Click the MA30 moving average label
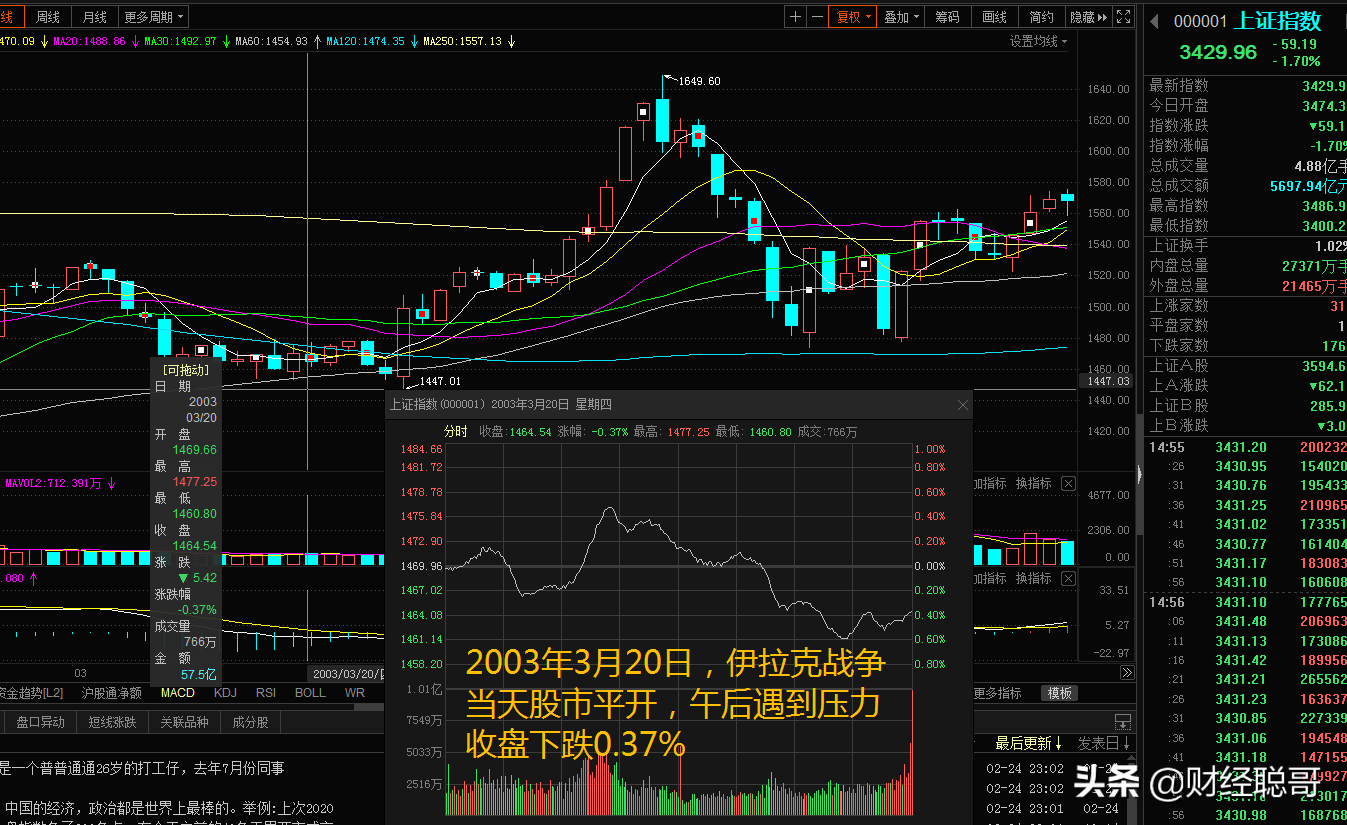Viewport: 1347px width, 825px height. tap(181, 42)
